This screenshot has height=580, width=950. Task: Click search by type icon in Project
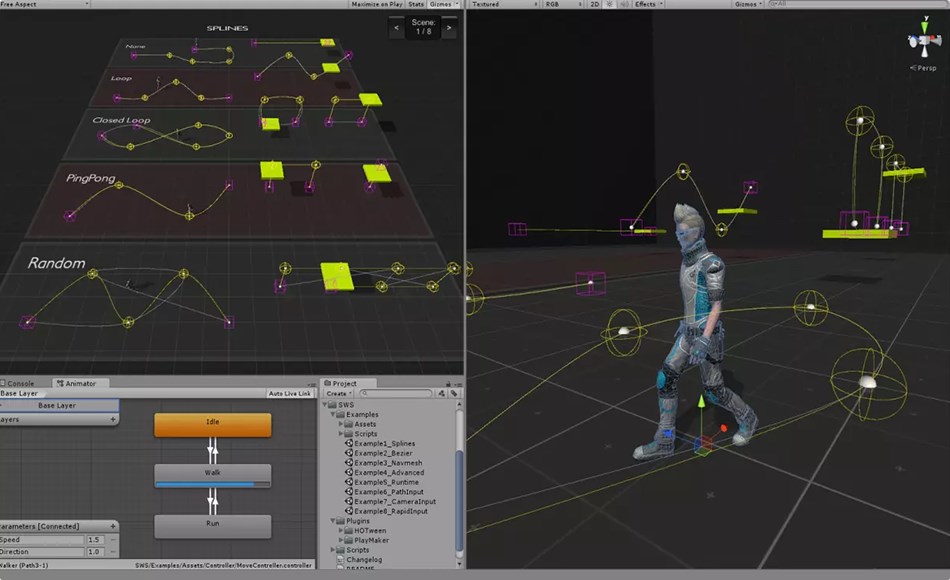click(x=440, y=394)
